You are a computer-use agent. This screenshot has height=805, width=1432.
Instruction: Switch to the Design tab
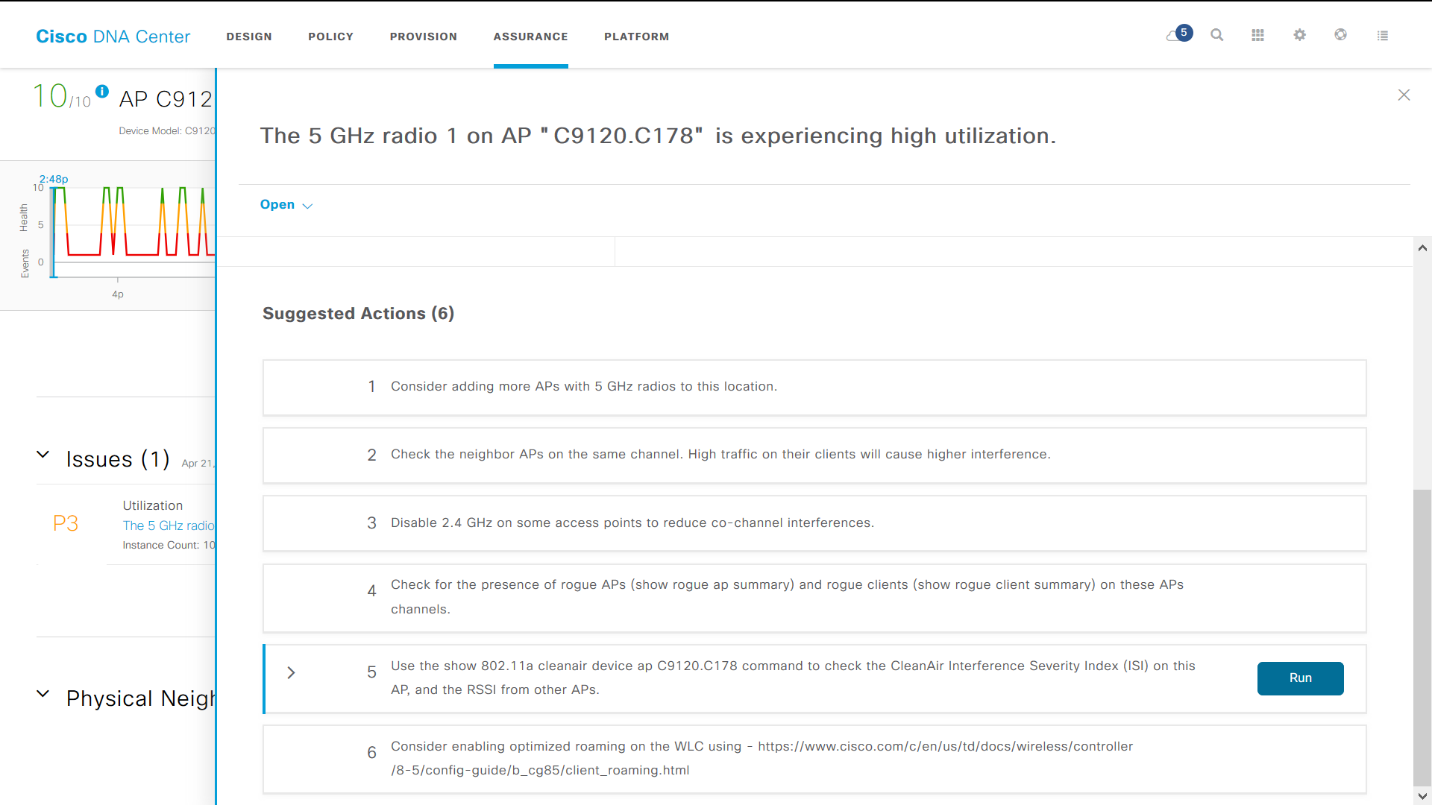pos(249,37)
